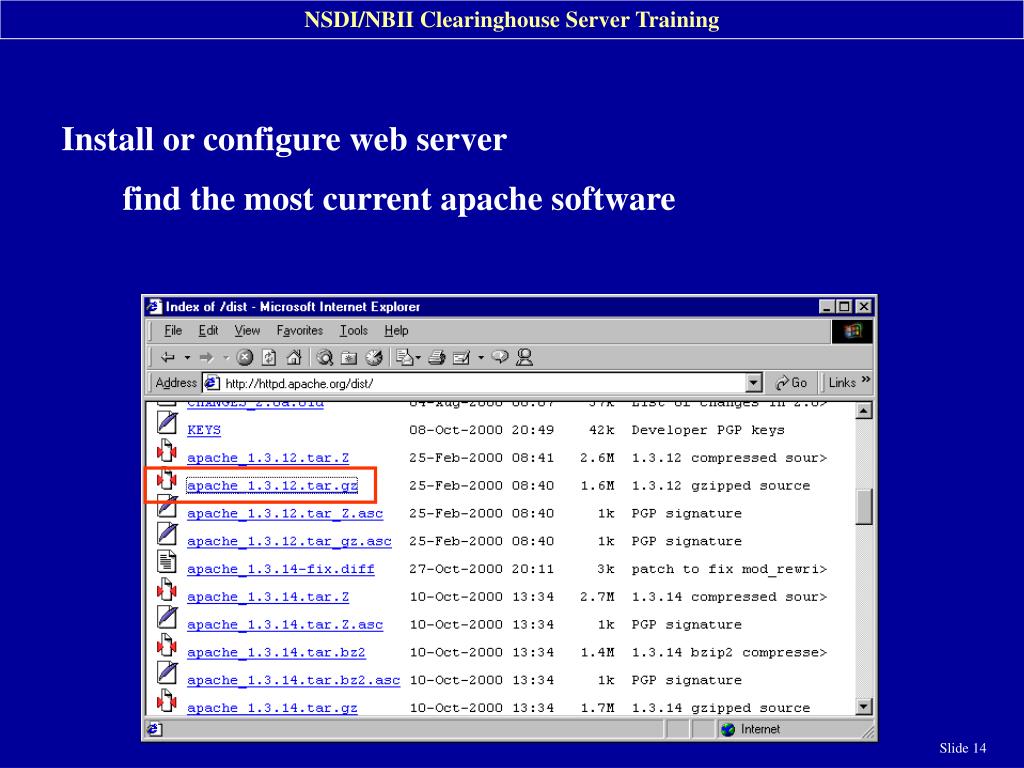Open the Help menu
The height and width of the screenshot is (768, 1024).
[x=396, y=330]
